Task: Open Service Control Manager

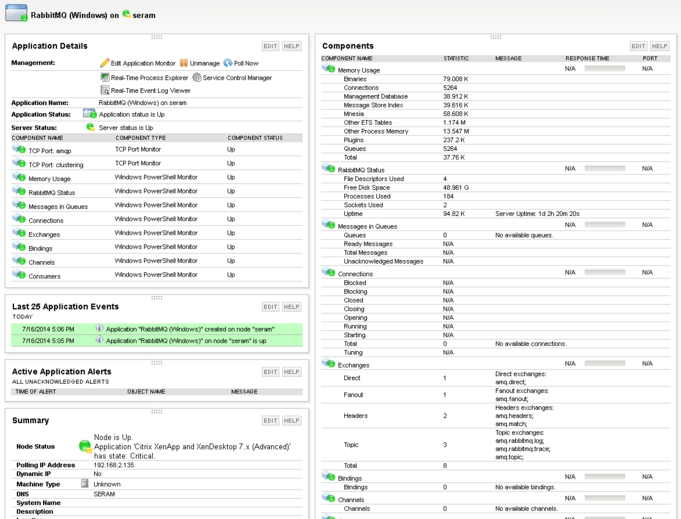Action: (237, 78)
